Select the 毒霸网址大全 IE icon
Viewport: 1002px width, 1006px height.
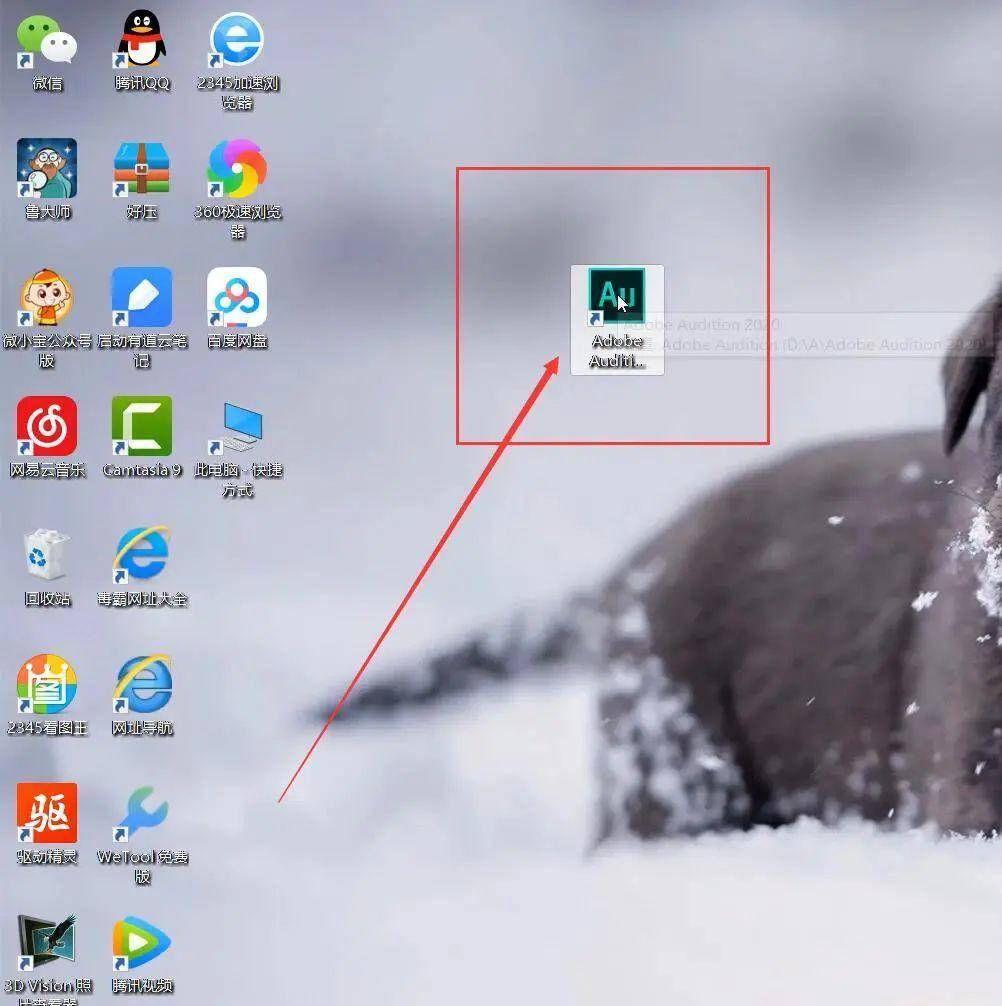click(142, 556)
